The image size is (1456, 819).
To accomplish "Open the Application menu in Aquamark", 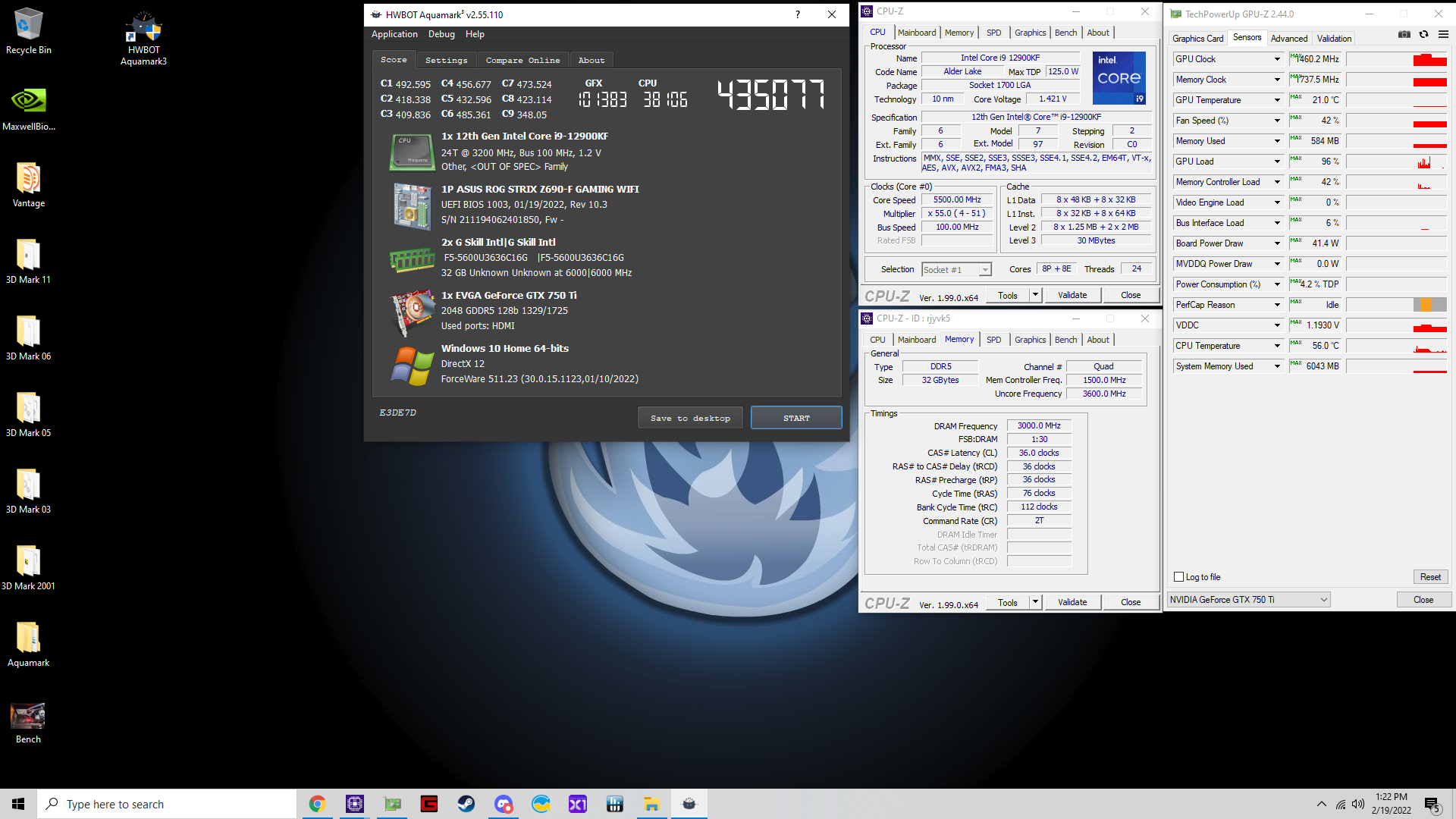I will [394, 34].
